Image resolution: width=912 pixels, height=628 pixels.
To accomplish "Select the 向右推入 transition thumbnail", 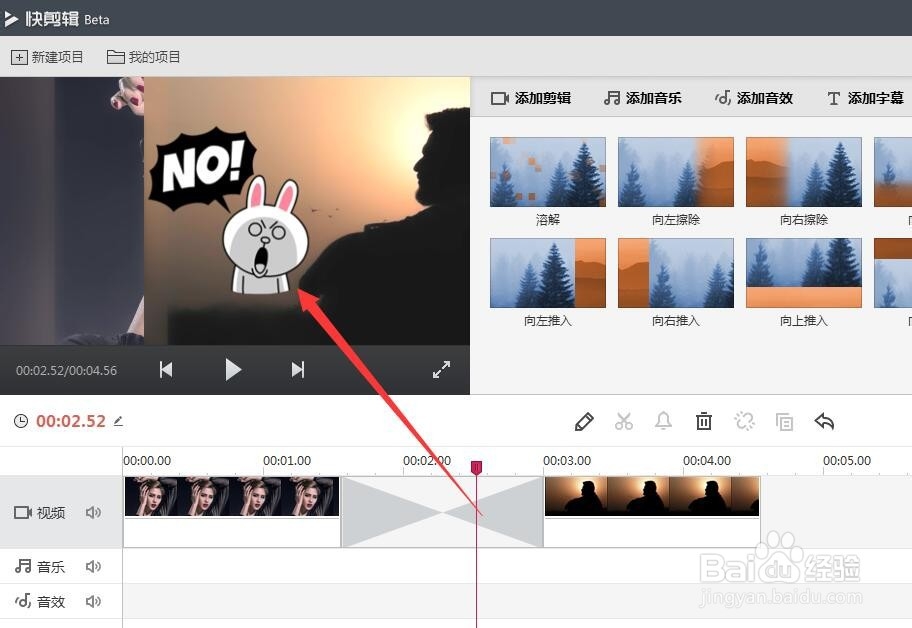I will (676, 273).
